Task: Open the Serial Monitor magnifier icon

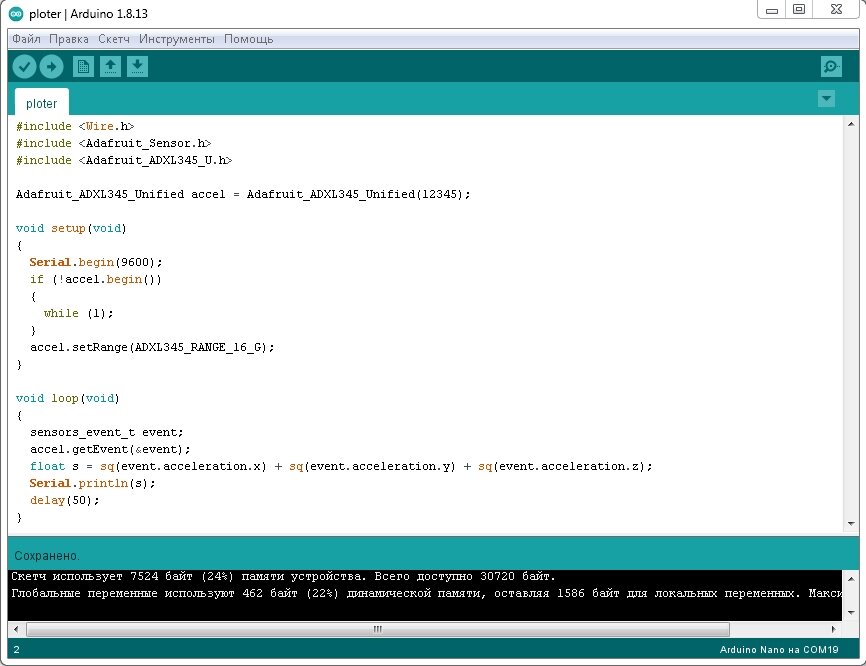Action: 831,67
